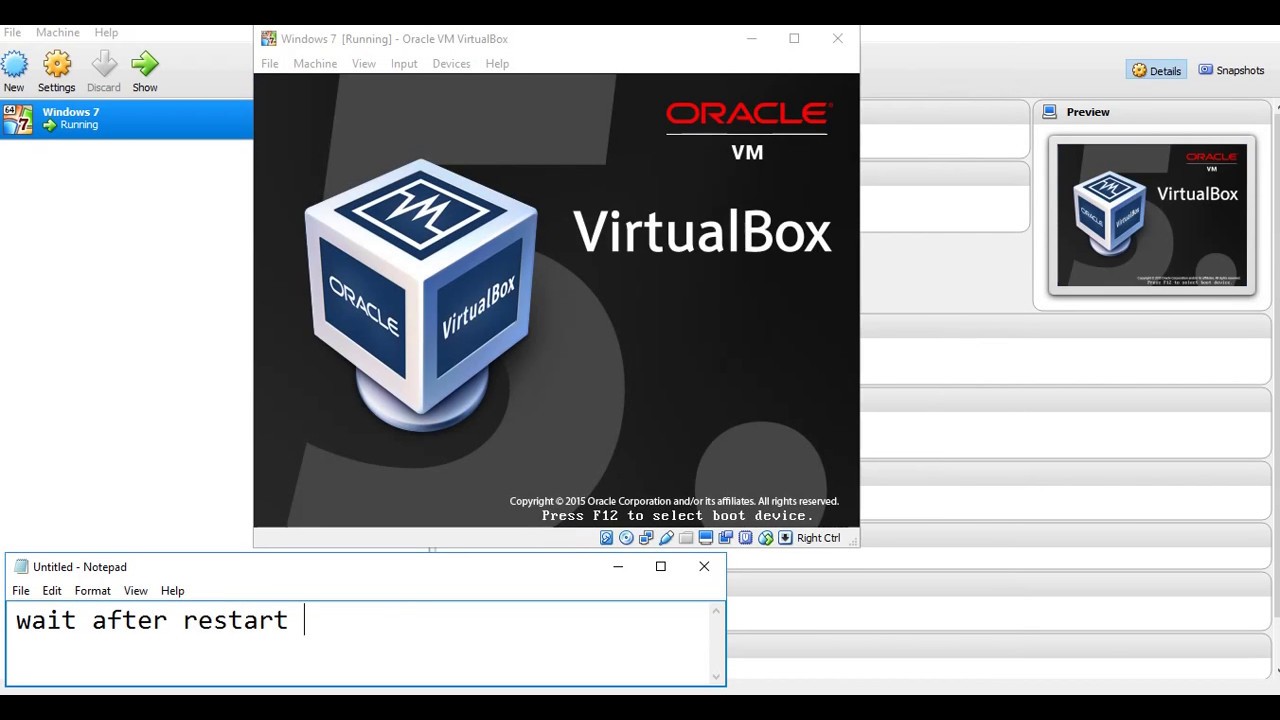Click the Preview panel header
1280x720 pixels.
(1153, 112)
